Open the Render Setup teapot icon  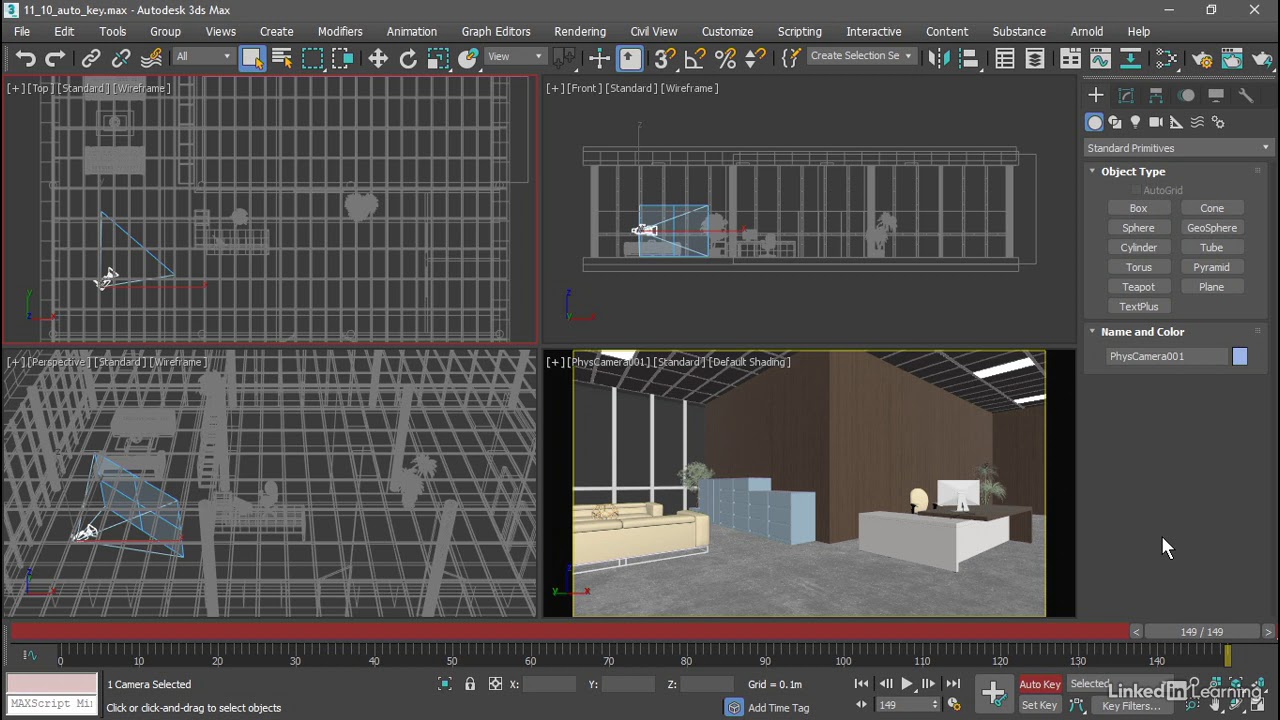click(1202, 59)
